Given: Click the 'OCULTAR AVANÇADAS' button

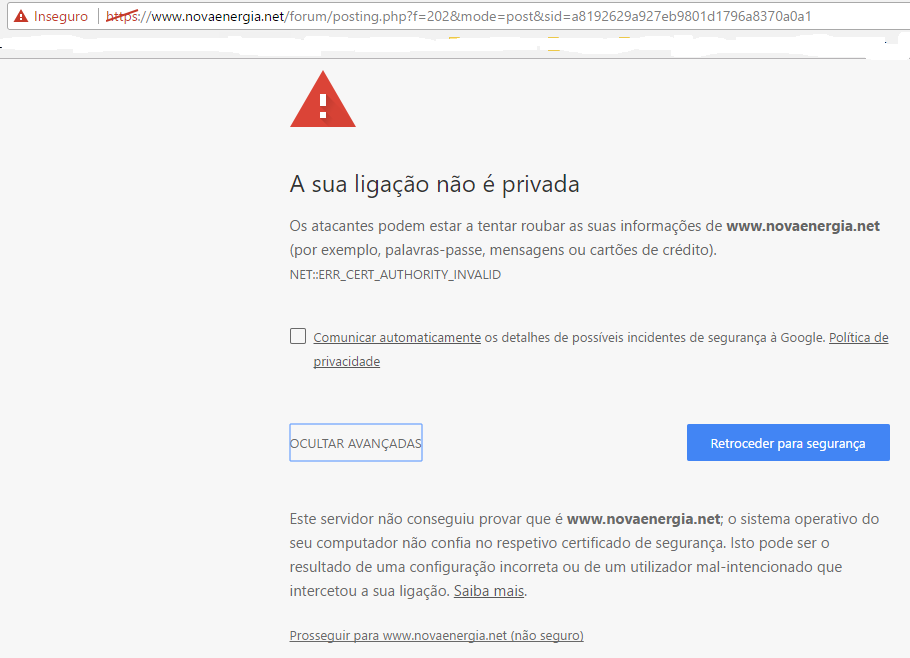Looking at the screenshot, I should pos(356,443).
